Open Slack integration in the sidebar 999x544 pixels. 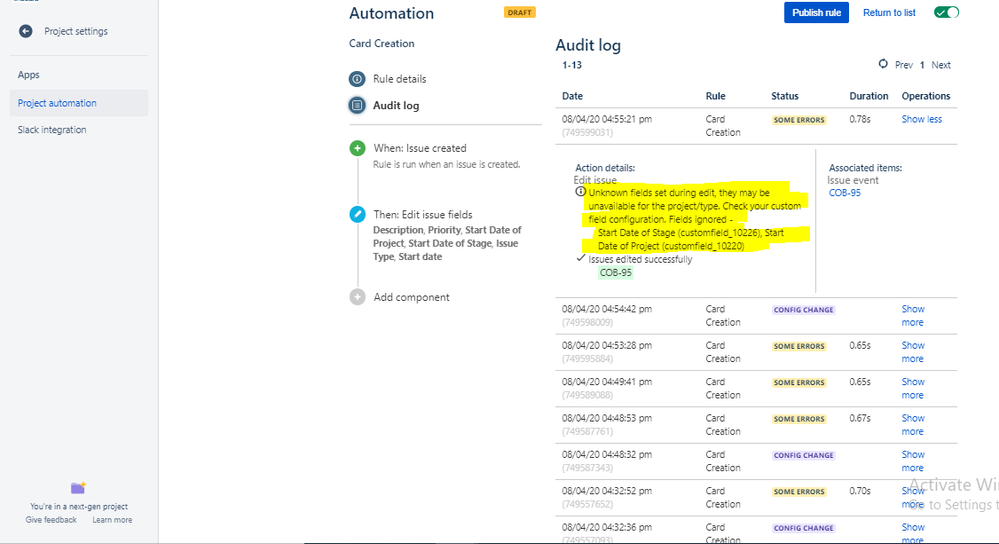point(52,130)
